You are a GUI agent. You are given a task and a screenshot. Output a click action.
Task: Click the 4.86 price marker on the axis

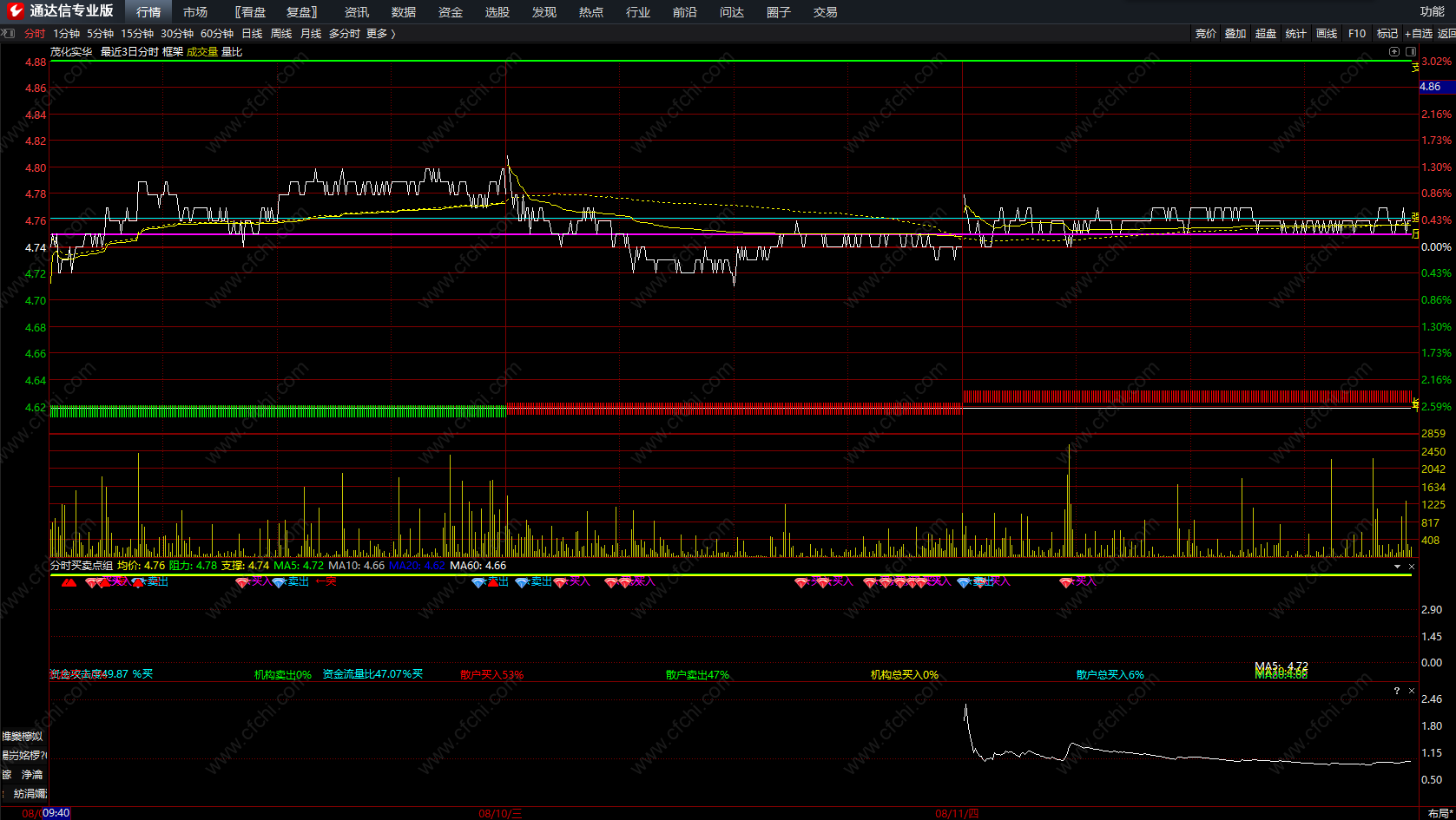point(1436,87)
